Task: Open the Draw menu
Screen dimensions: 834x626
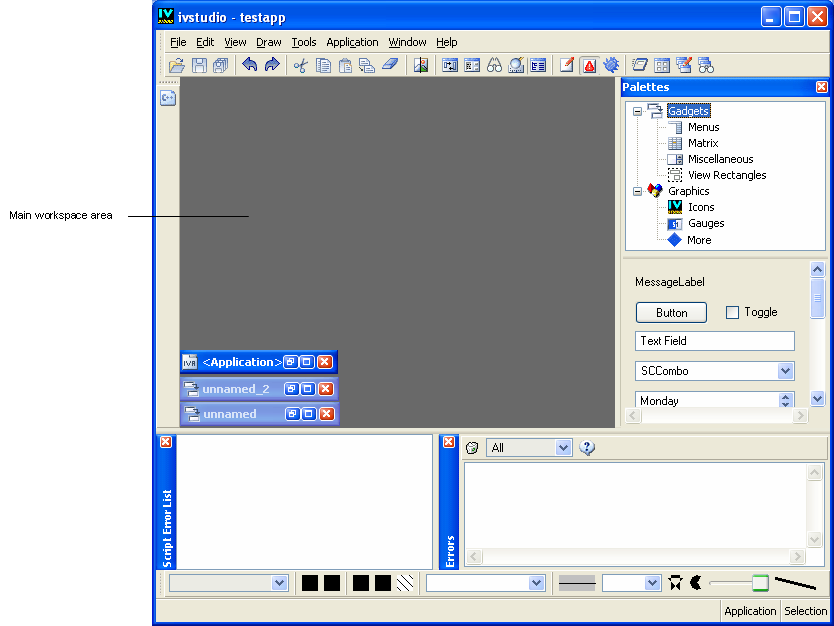Action: pos(269,42)
